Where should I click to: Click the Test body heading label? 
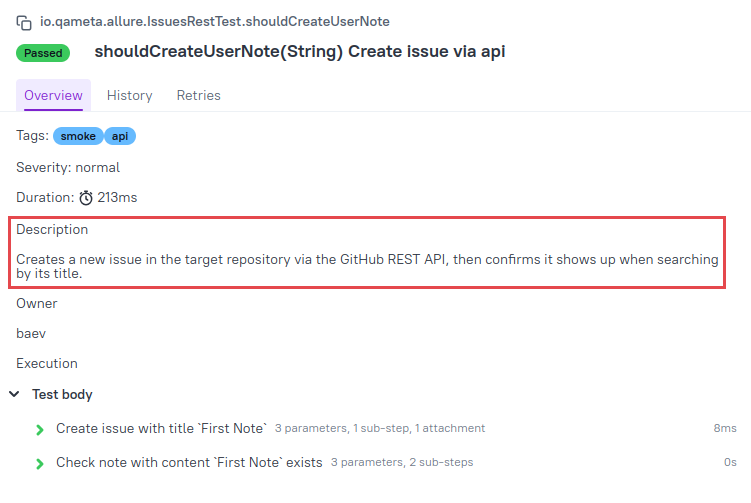(x=62, y=394)
